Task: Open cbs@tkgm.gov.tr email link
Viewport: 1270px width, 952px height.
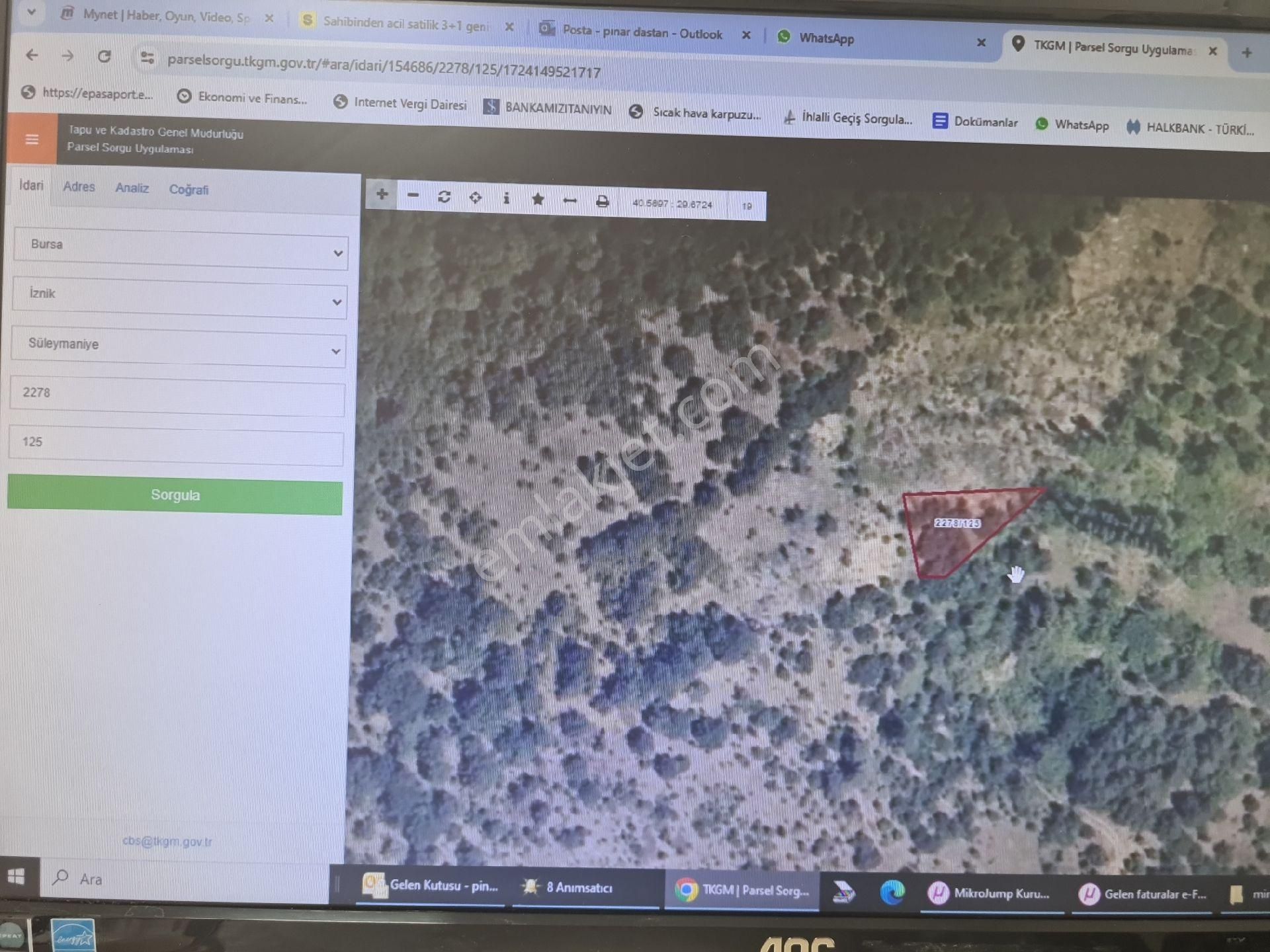Action: point(167,842)
